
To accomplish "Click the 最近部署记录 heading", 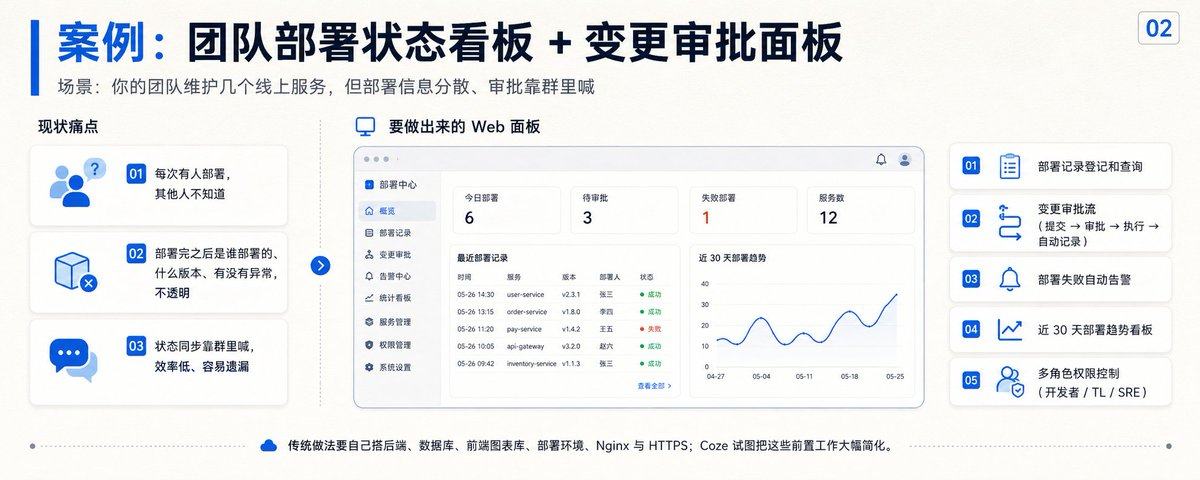I will click(481, 258).
